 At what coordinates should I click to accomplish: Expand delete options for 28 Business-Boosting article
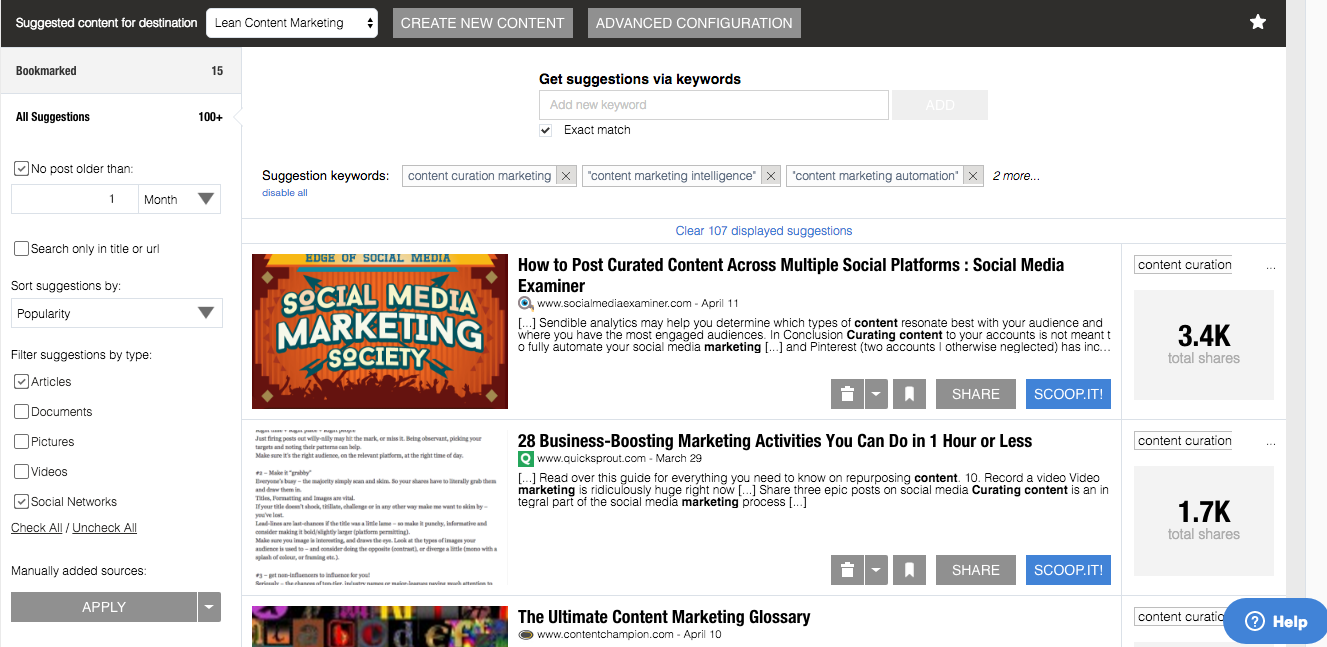coord(875,570)
